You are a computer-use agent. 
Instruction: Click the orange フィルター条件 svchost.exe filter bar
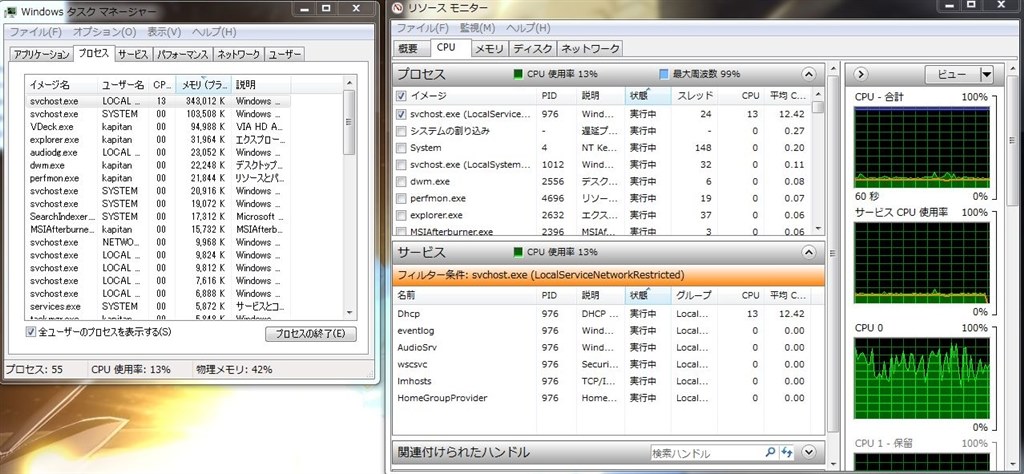coord(608,276)
